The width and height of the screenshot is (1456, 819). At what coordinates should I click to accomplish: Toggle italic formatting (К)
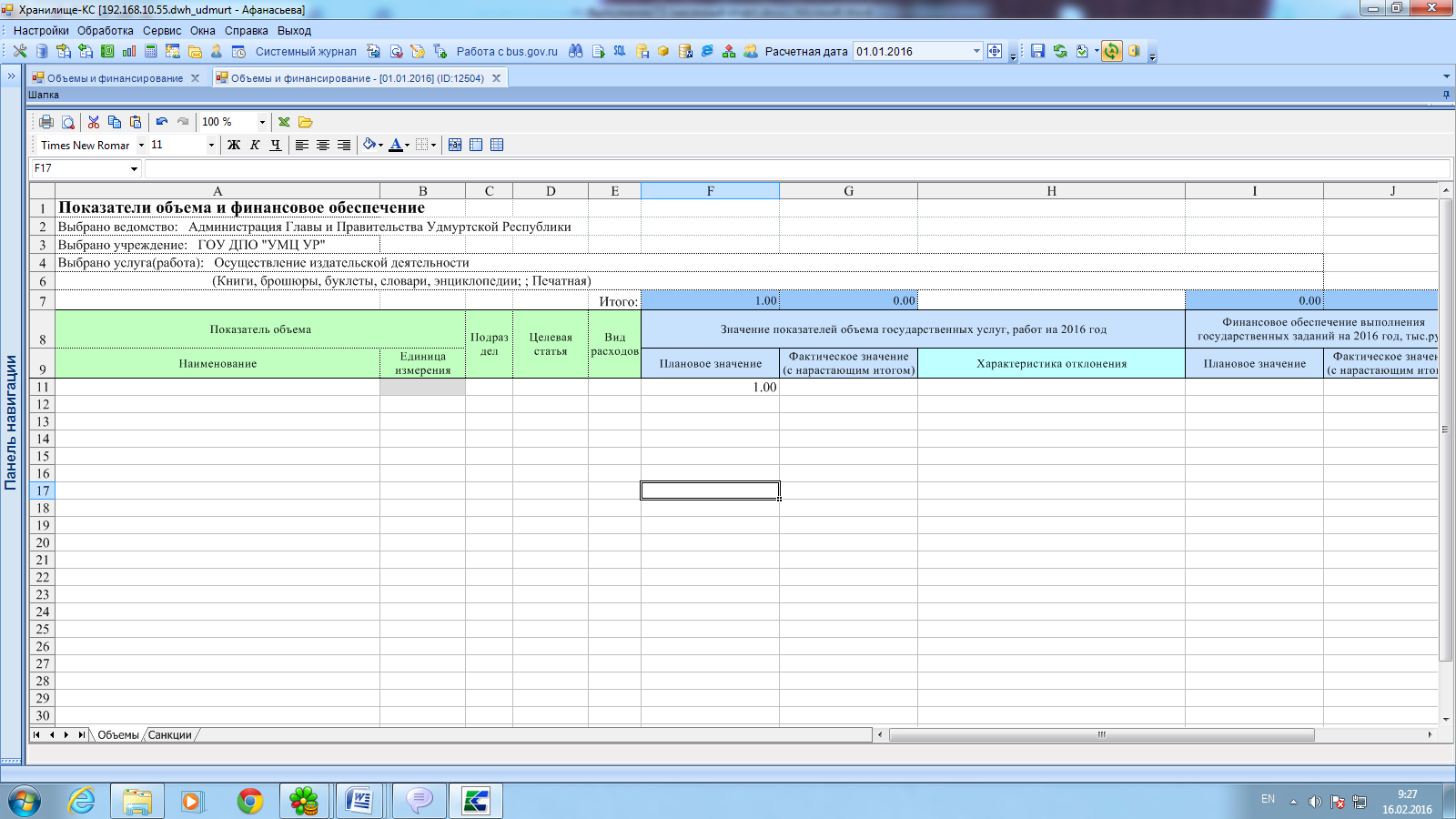pos(255,146)
